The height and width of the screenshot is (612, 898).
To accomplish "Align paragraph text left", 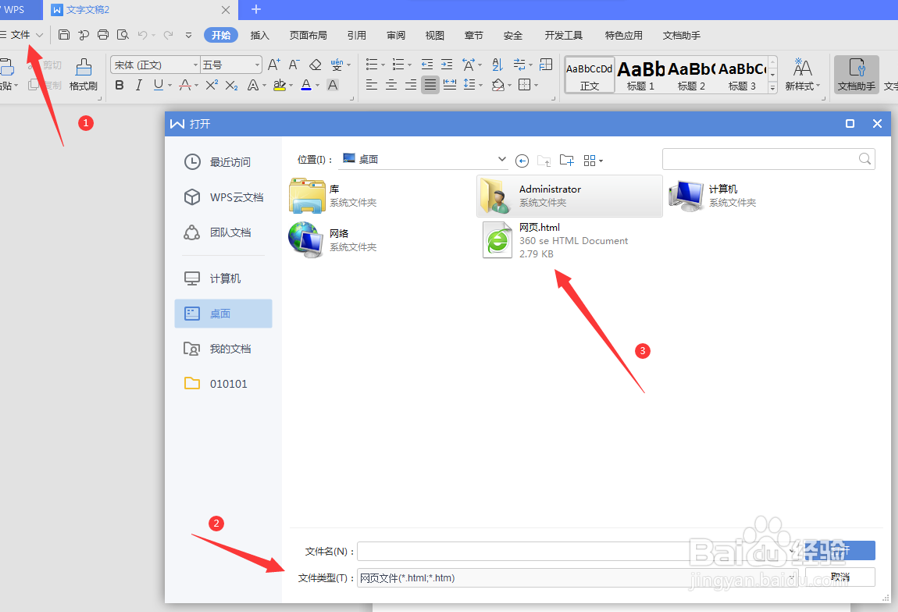I will pyautogui.click(x=371, y=85).
